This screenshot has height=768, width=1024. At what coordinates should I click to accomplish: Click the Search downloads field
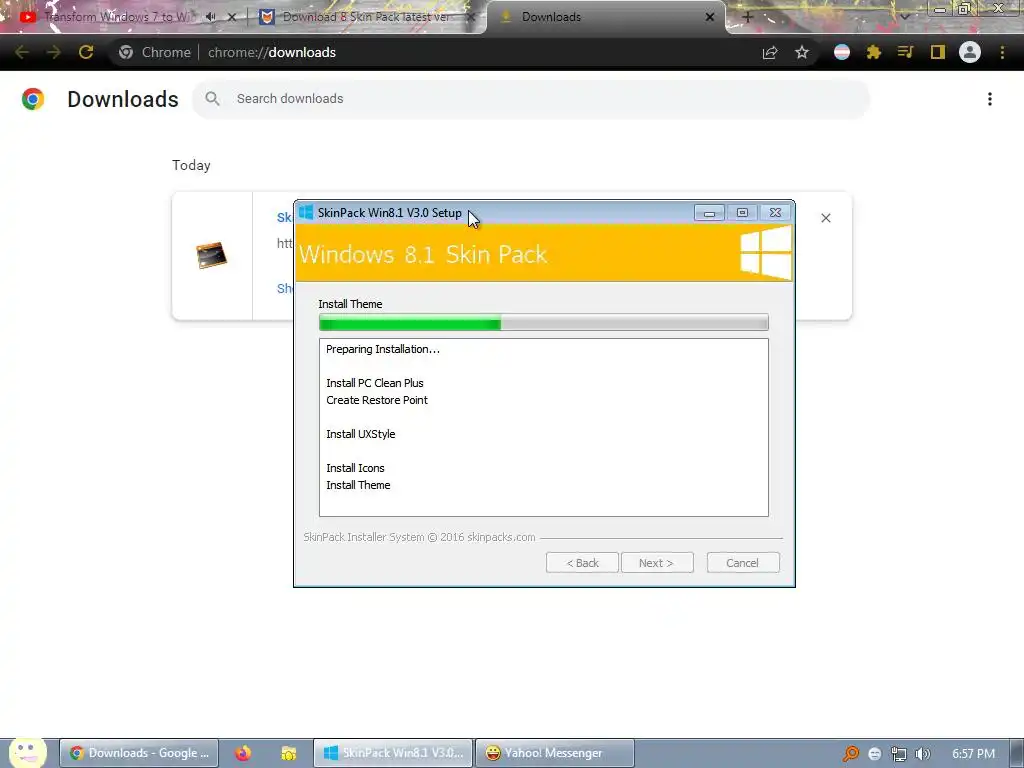coord(531,99)
